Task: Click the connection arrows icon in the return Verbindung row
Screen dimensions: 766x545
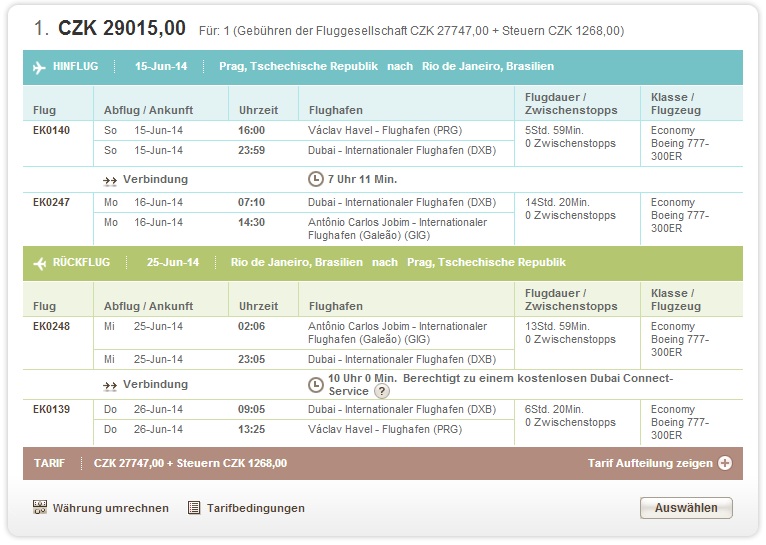Action: (x=110, y=386)
